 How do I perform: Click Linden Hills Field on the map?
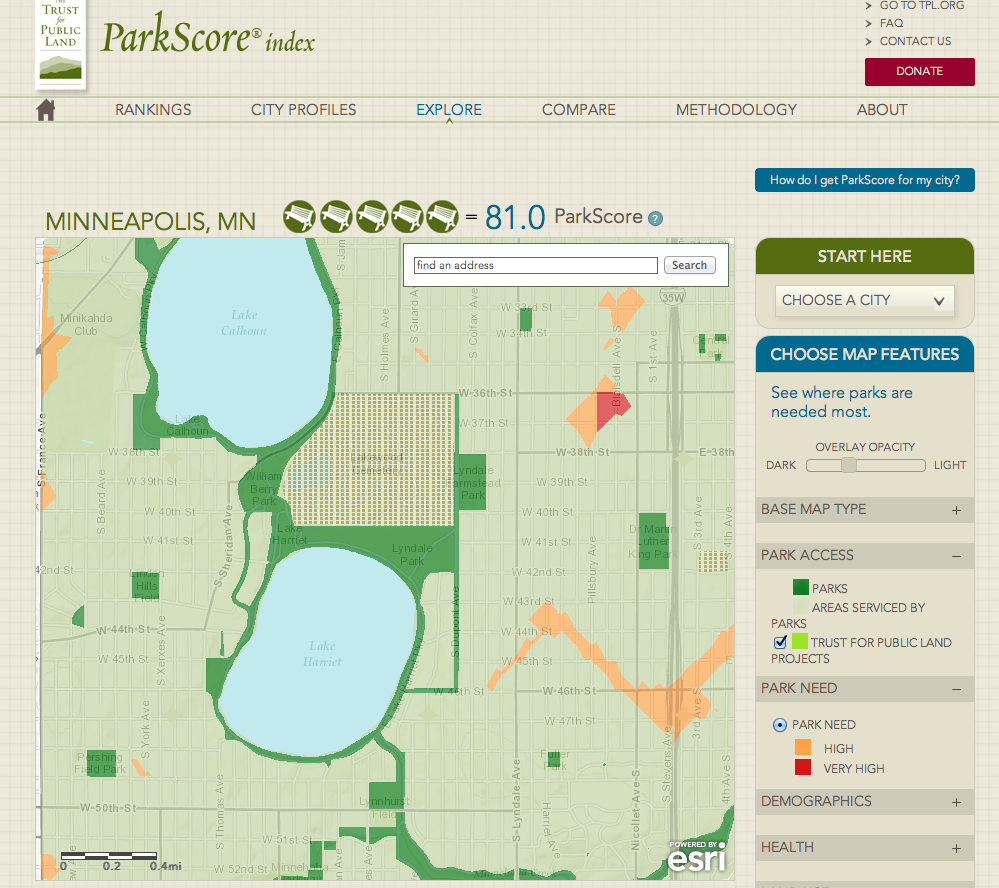(x=146, y=585)
